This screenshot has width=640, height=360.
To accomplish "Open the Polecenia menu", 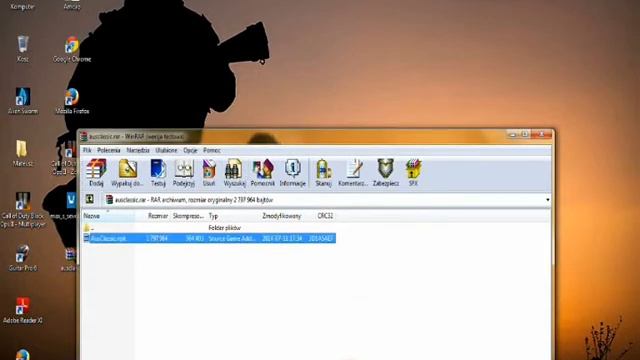I will tap(109, 150).
